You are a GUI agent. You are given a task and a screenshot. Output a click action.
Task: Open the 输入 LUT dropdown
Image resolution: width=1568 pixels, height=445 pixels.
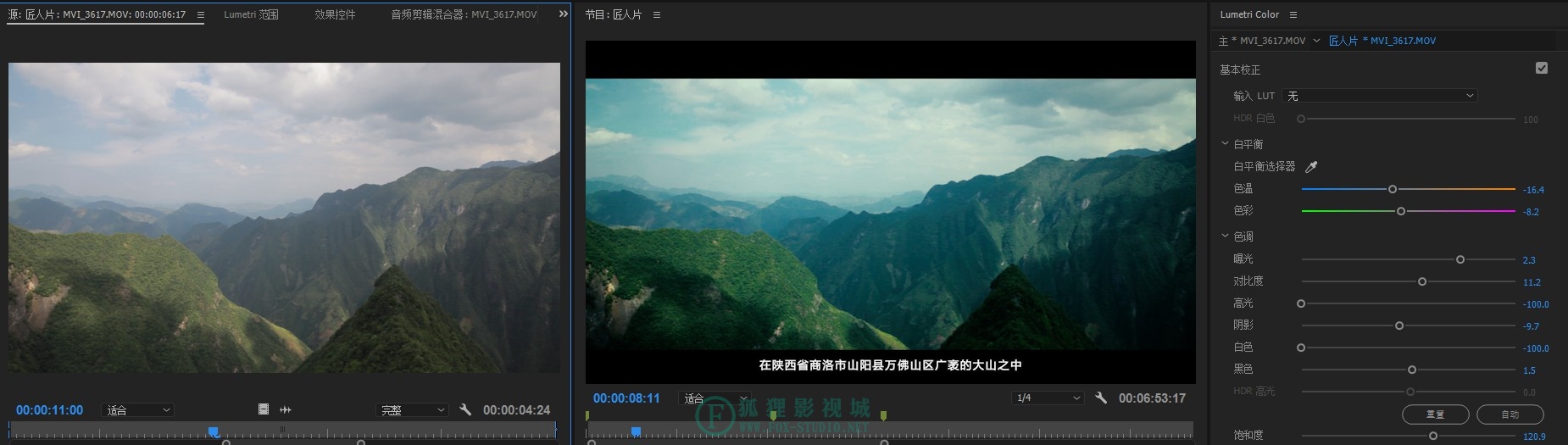[1380, 96]
